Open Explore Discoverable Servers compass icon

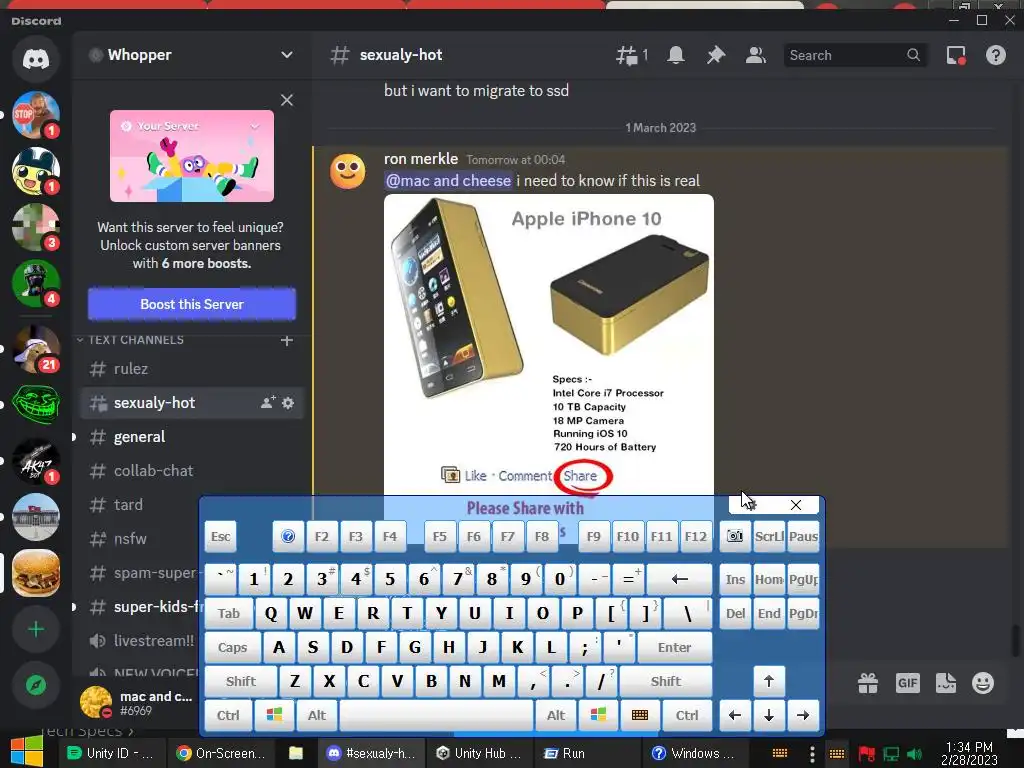pyautogui.click(x=36, y=684)
